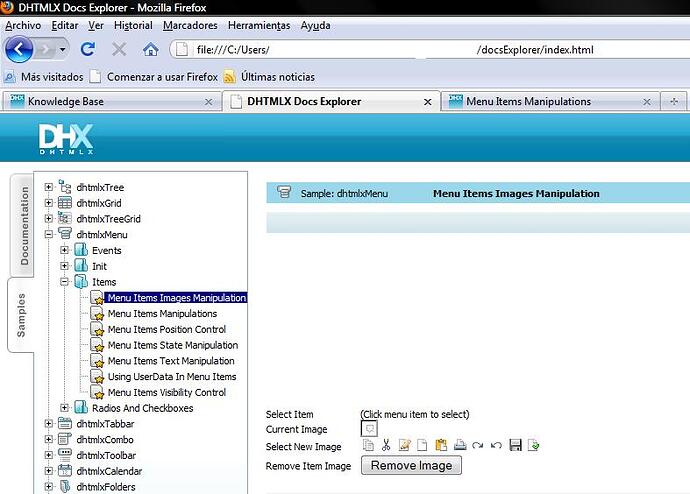
Task: Expand the dhtmlxToolbar node
Action: click(x=49, y=455)
